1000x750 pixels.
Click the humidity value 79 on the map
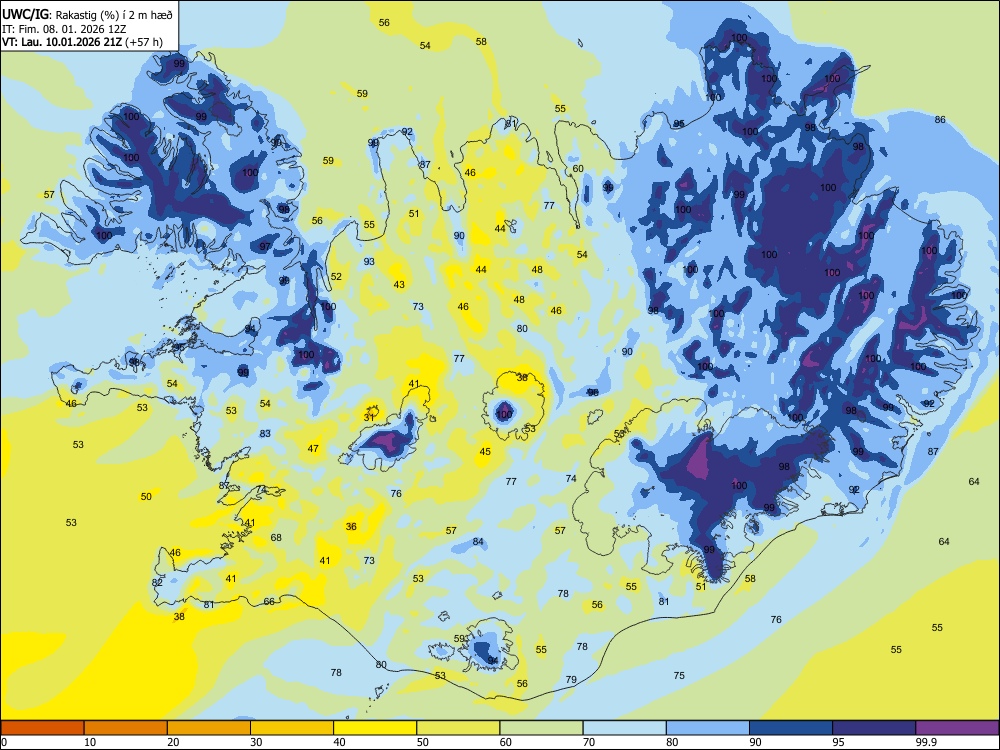click(x=571, y=679)
